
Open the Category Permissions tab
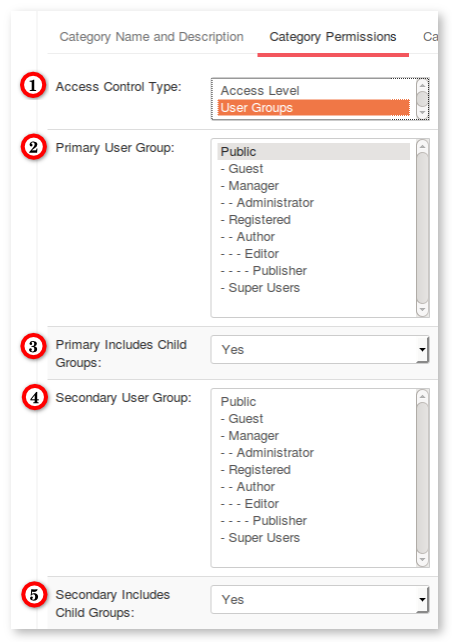coord(333,37)
